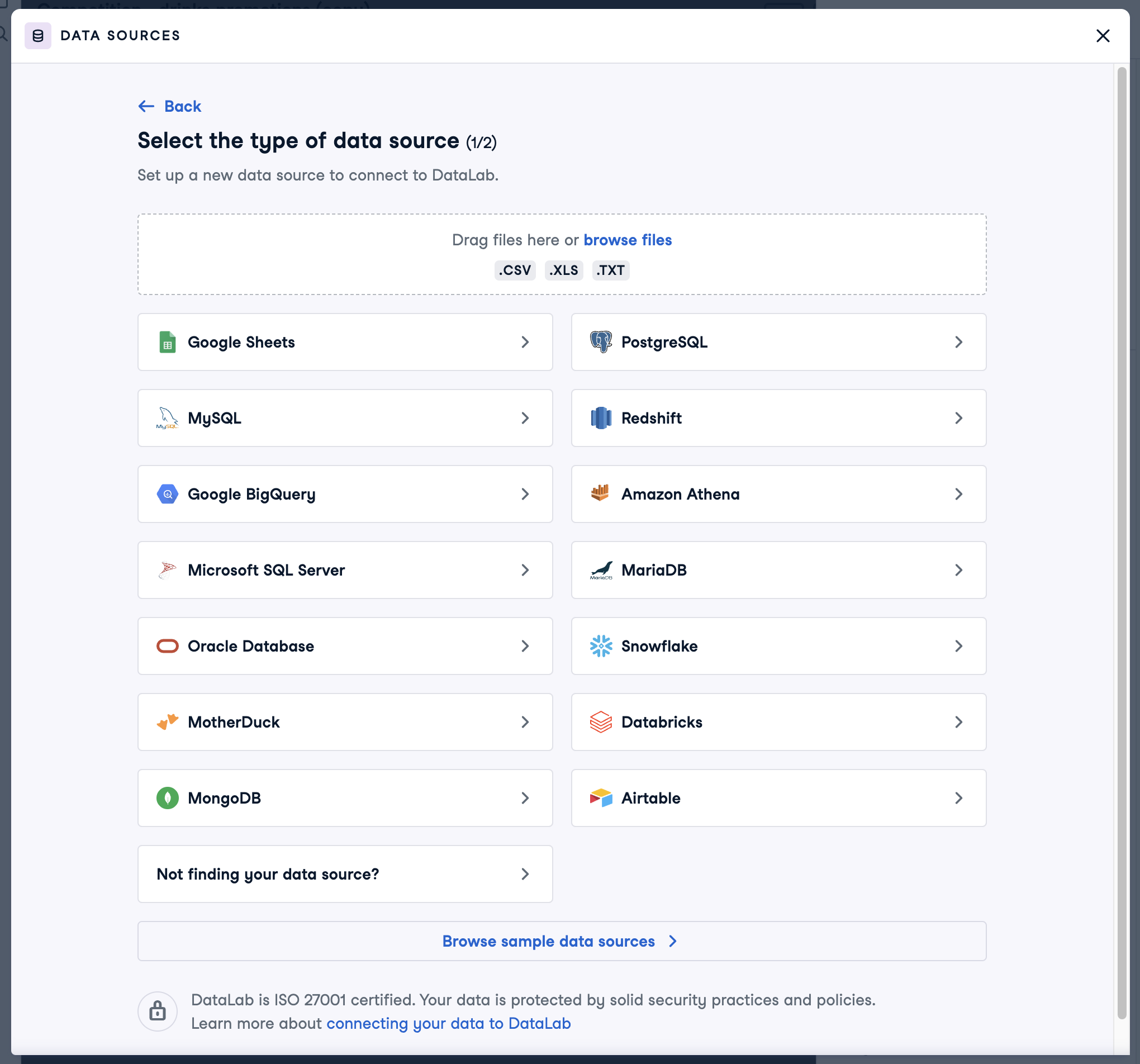Choose the PostgreSQL label
1140x1064 pixels.
pyautogui.click(x=664, y=343)
